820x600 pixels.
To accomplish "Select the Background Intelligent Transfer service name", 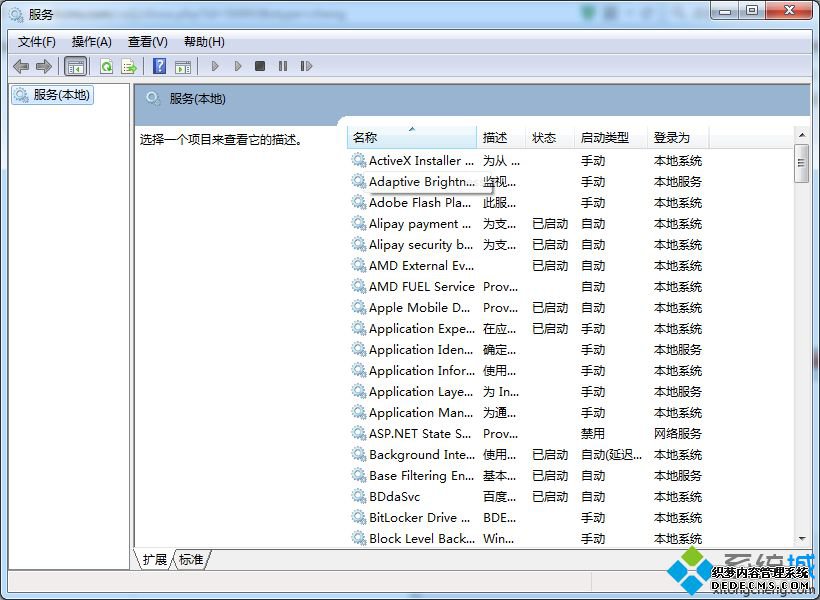I will pos(422,455).
